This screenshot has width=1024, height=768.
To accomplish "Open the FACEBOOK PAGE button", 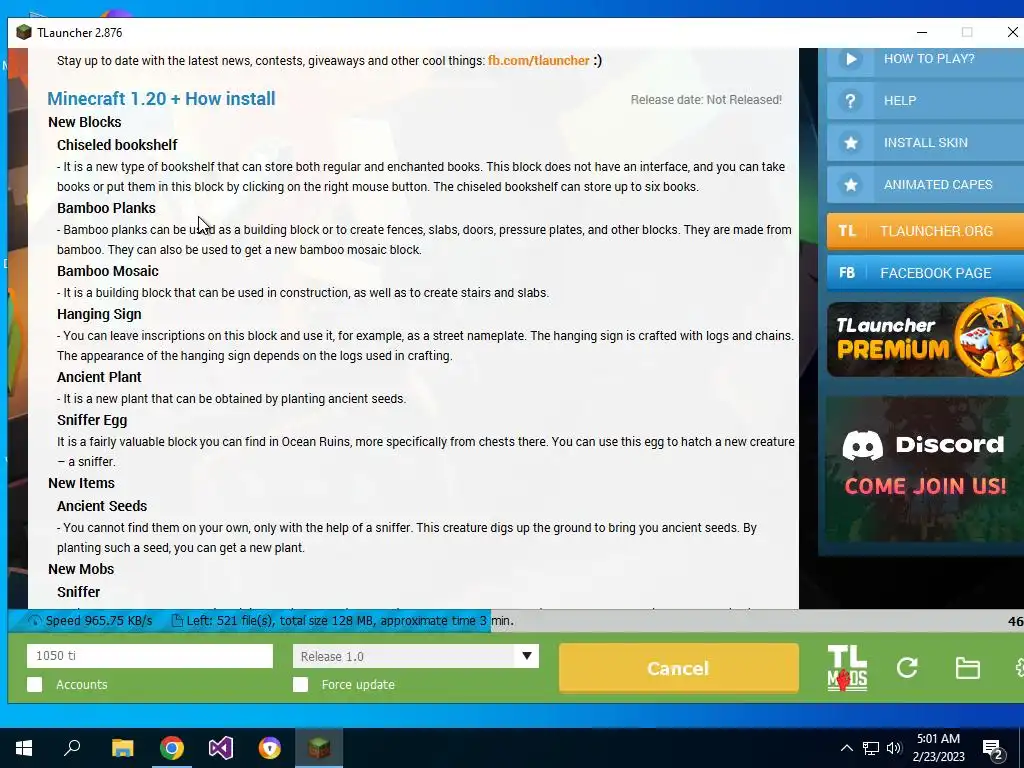I will [x=925, y=273].
